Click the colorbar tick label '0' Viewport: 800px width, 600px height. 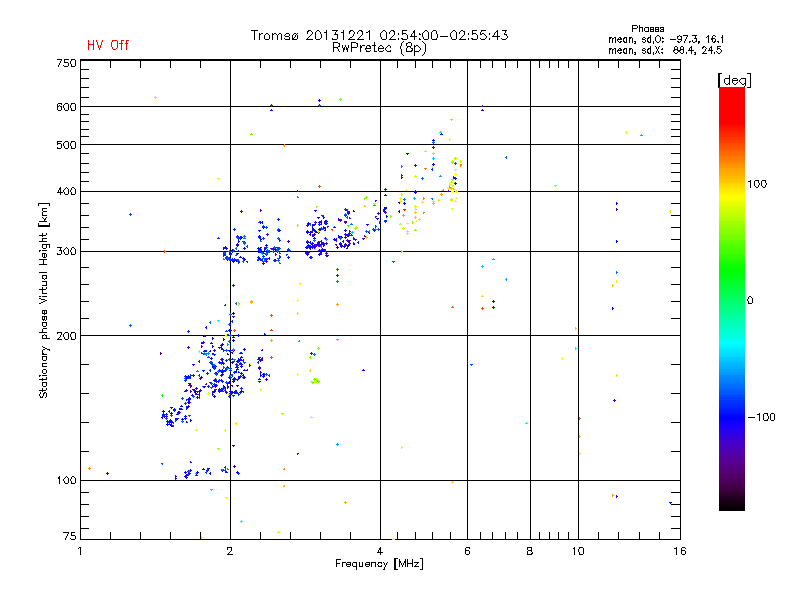pyautogui.click(x=750, y=301)
